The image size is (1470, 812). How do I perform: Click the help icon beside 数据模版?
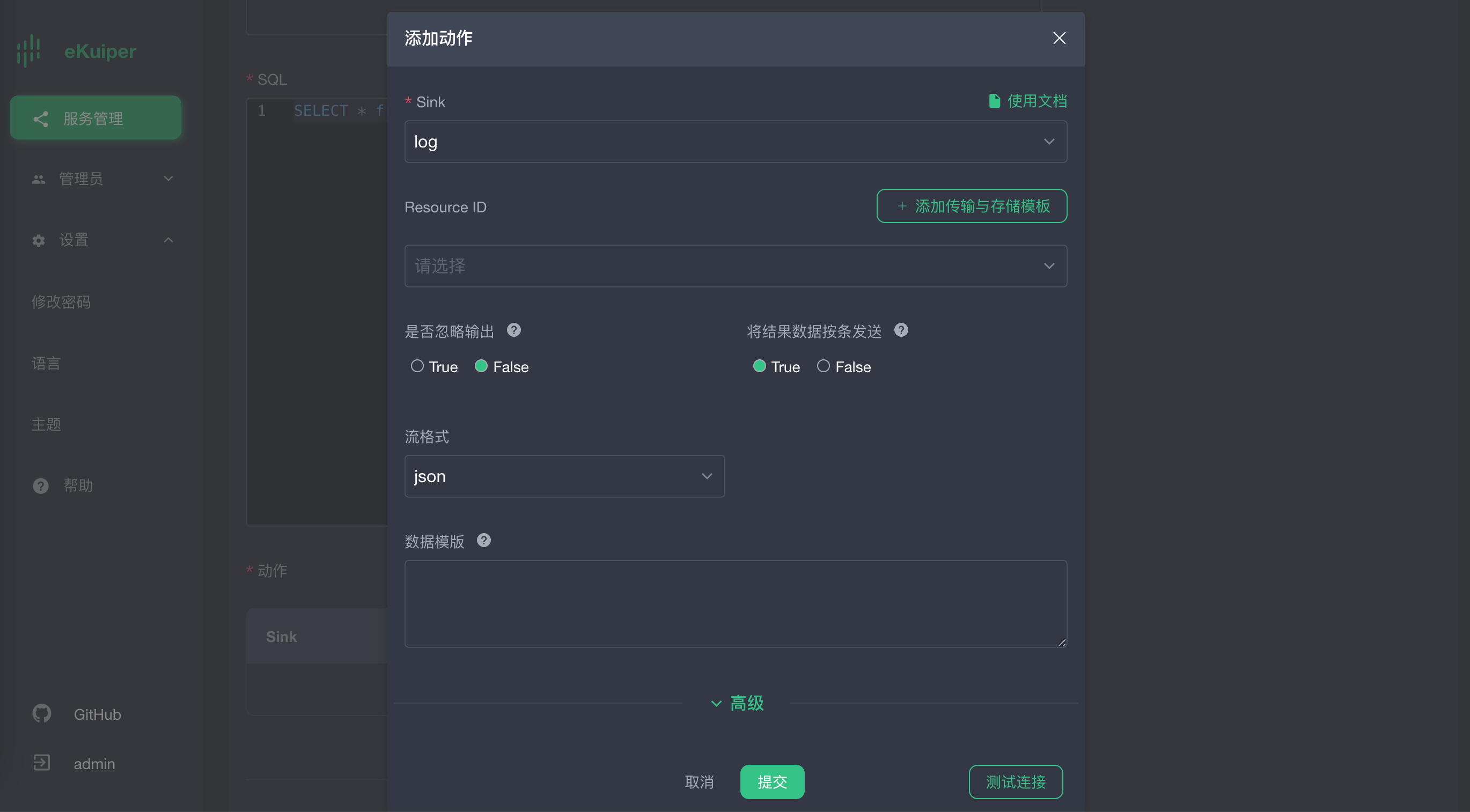pos(483,541)
